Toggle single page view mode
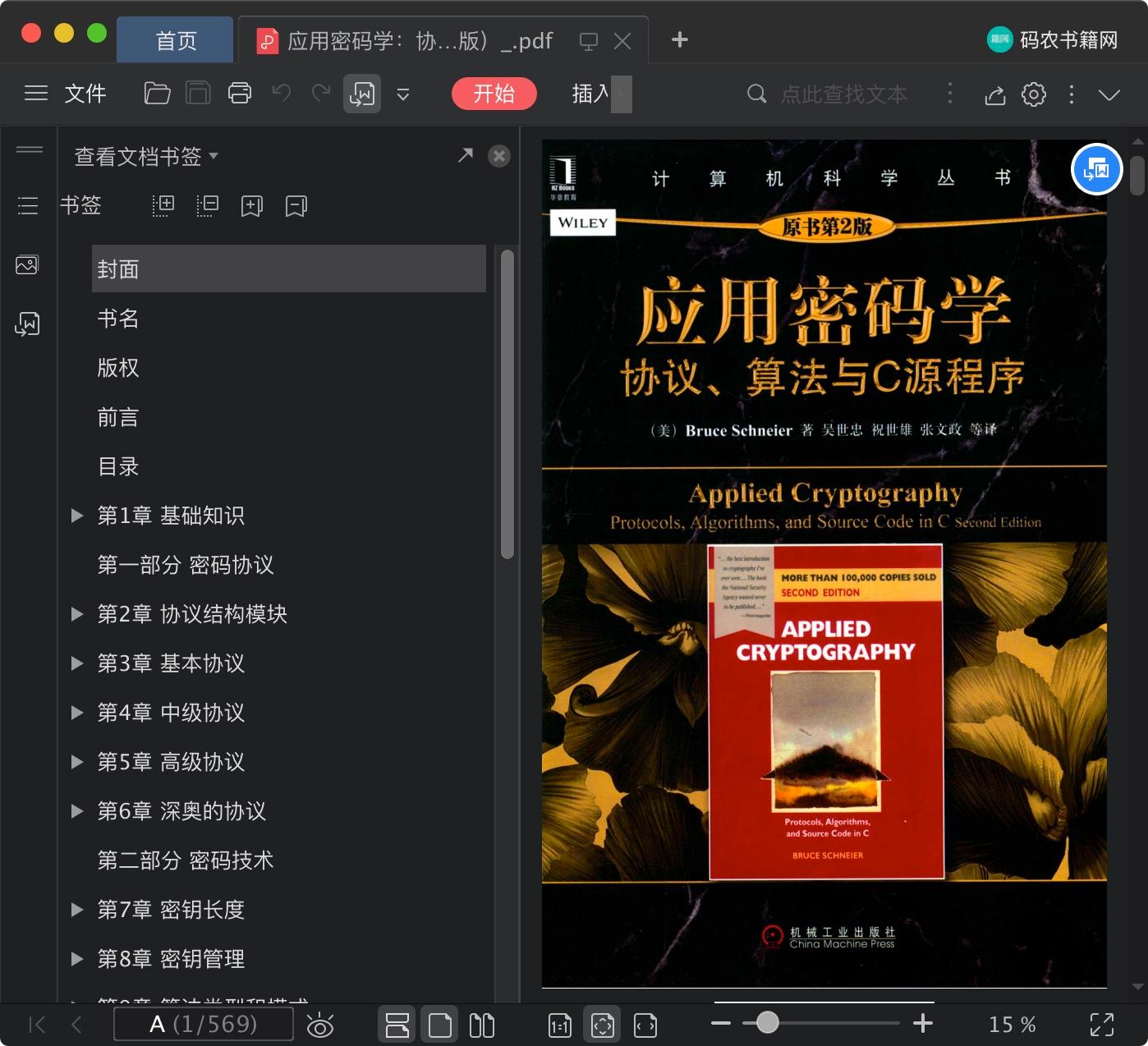Screen dimensions: 1148x1046 [440, 1025]
